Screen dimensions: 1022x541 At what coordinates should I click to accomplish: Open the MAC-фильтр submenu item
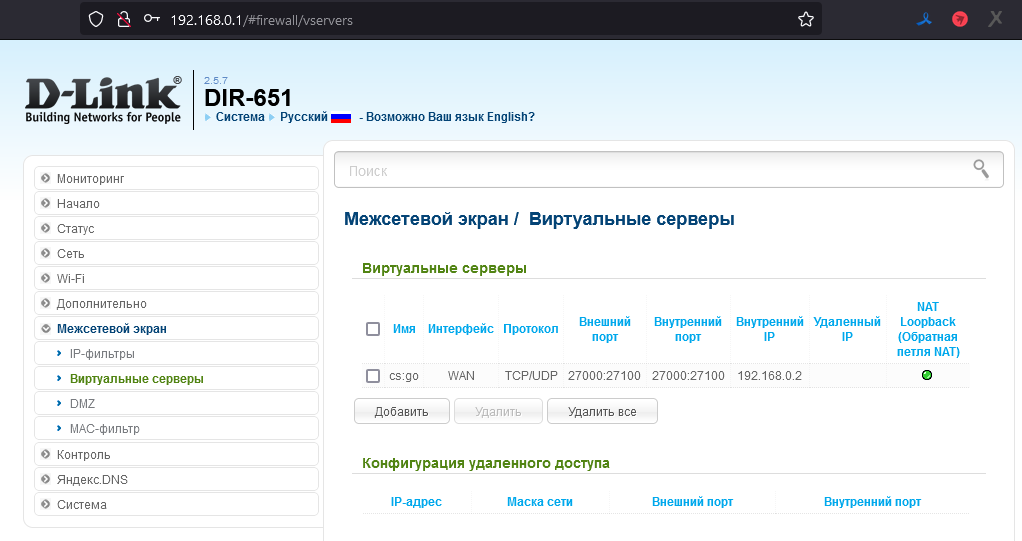pos(176,428)
